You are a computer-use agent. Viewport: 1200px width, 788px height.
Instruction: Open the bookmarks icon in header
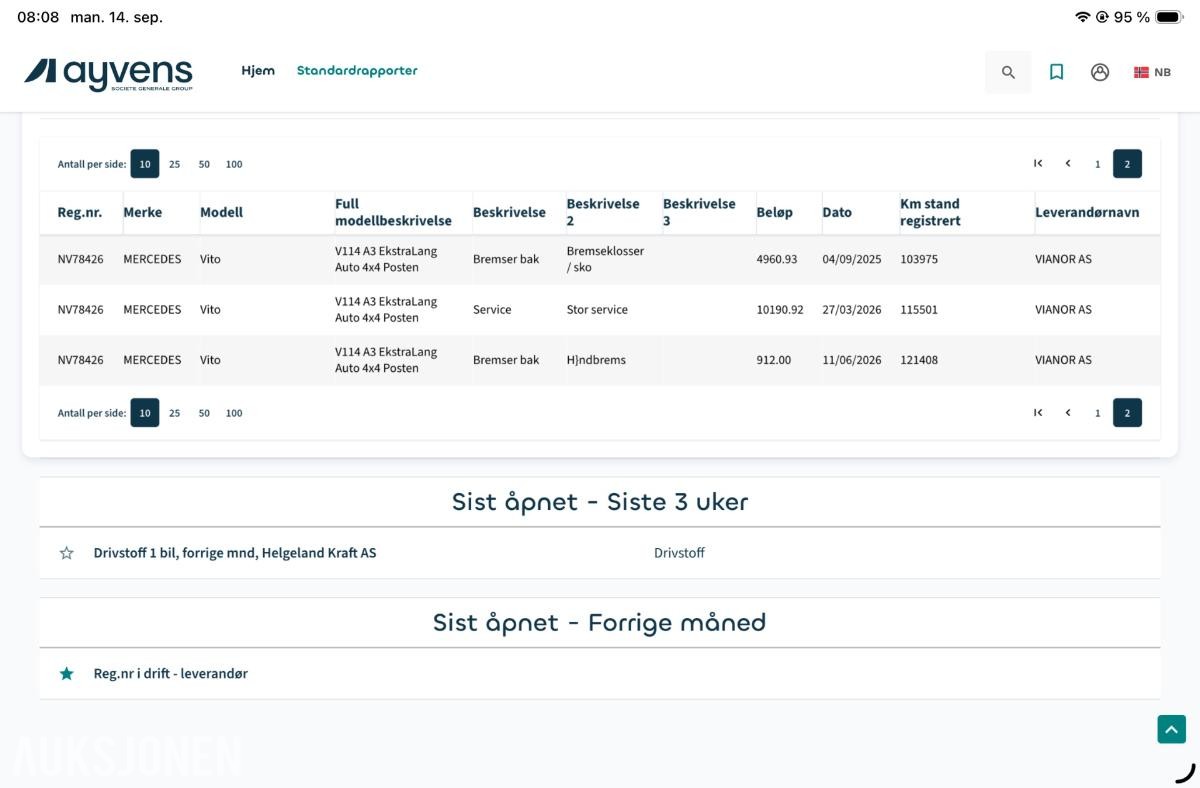1056,72
